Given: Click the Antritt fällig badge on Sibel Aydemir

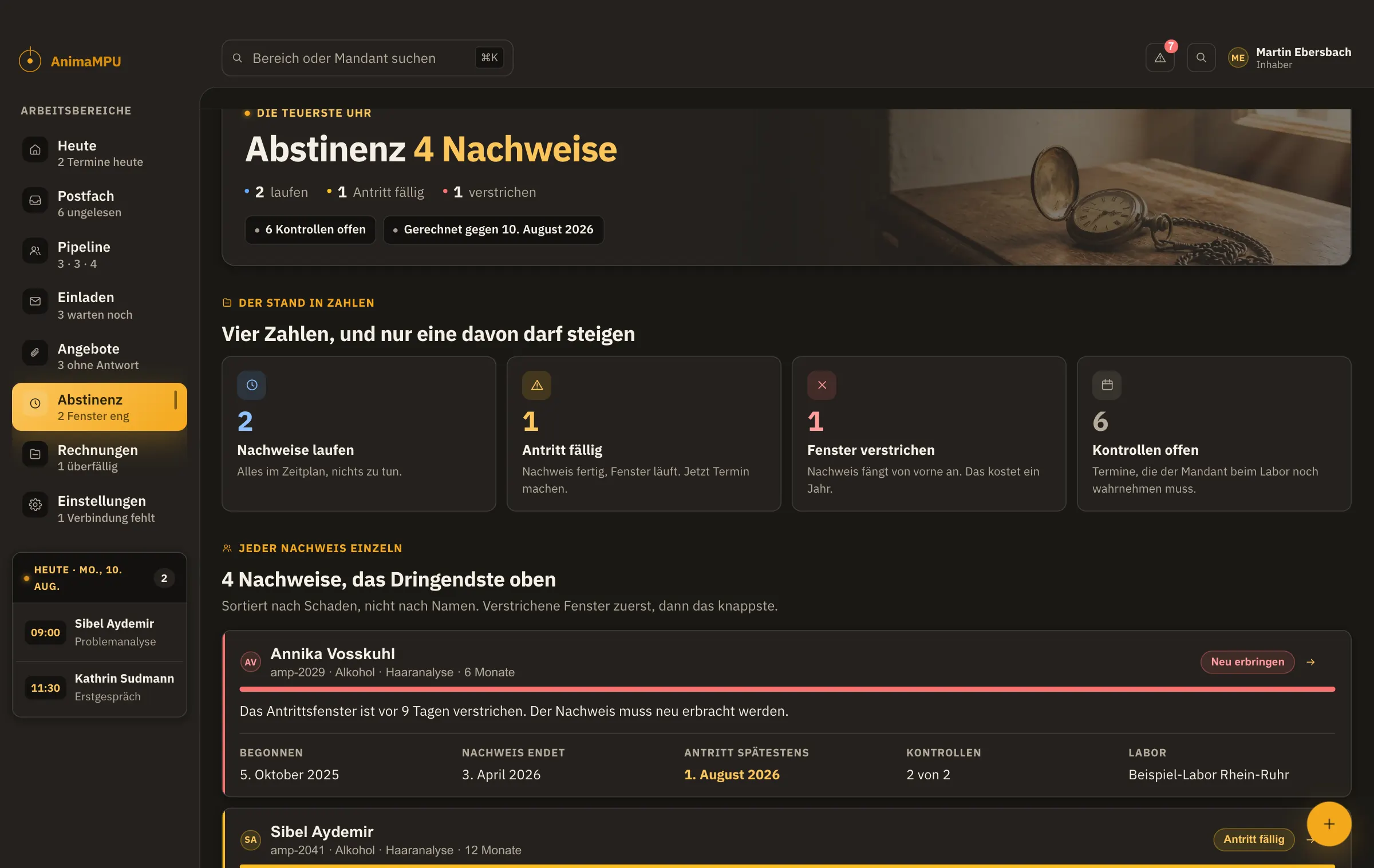Looking at the screenshot, I should pos(1254,839).
